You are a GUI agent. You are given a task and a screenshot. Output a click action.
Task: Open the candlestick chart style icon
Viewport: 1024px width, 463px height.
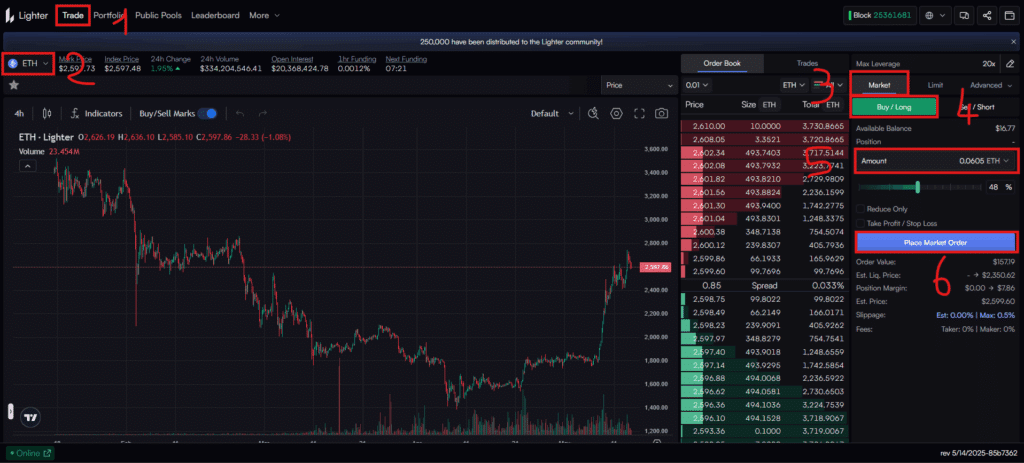(46, 114)
